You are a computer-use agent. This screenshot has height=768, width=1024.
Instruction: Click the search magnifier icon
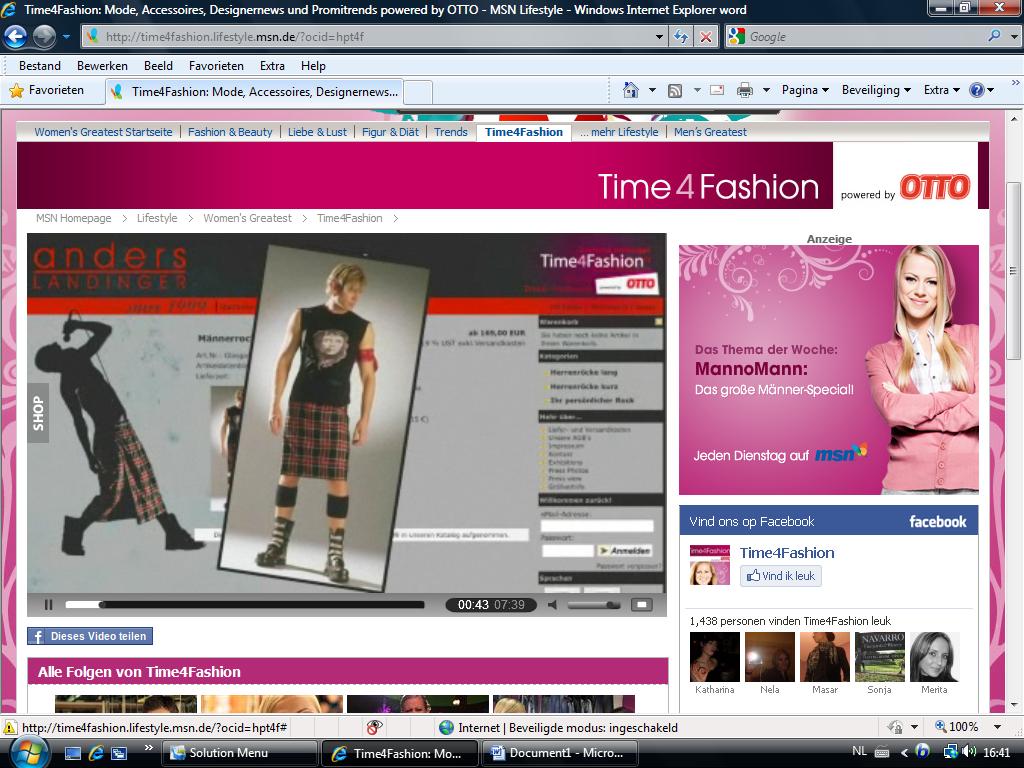click(995, 37)
